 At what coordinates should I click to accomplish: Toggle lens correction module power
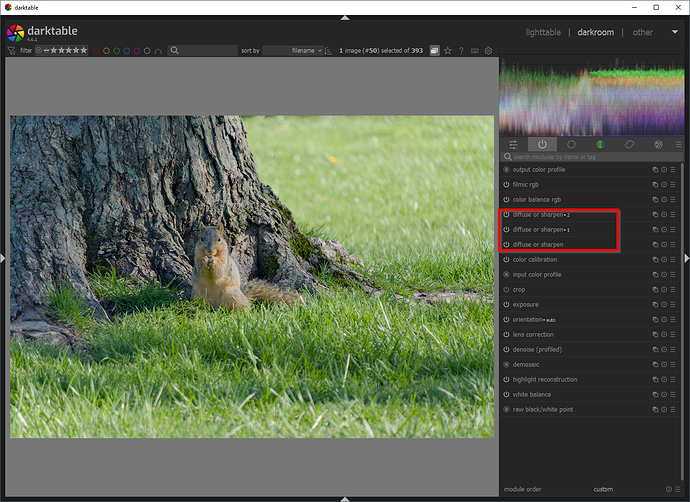click(x=506, y=334)
